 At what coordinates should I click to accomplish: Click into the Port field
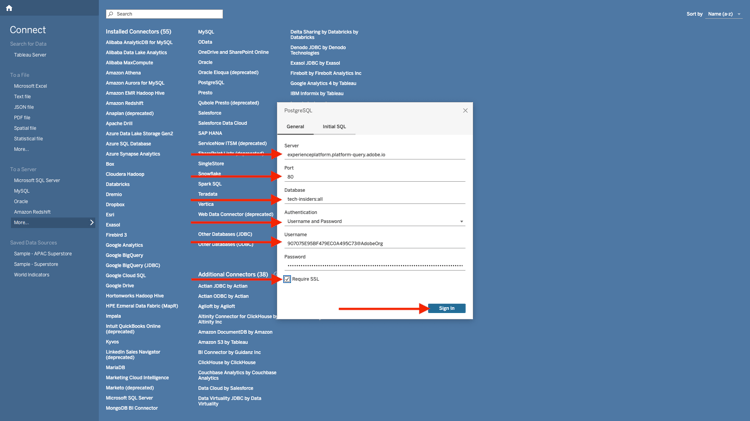[375, 177]
